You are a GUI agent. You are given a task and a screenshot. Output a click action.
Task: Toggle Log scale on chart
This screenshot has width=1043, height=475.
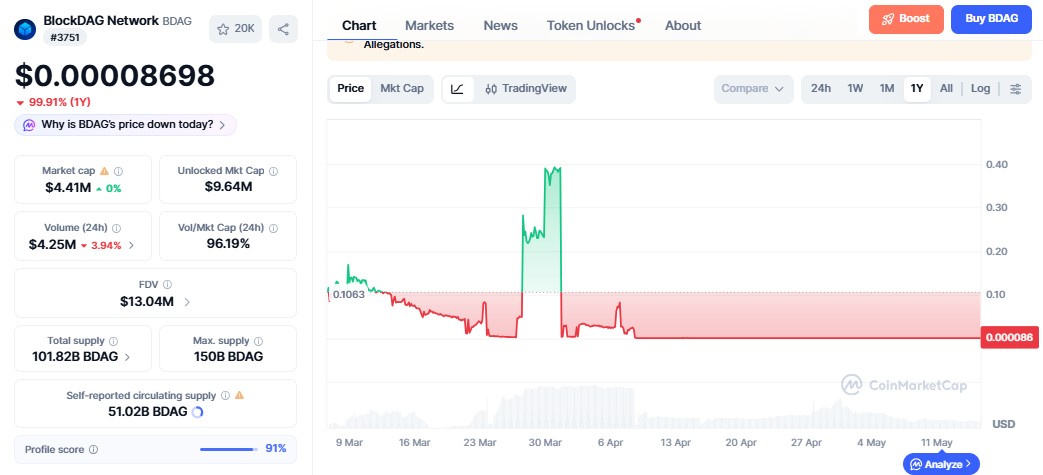click(980, 89)
